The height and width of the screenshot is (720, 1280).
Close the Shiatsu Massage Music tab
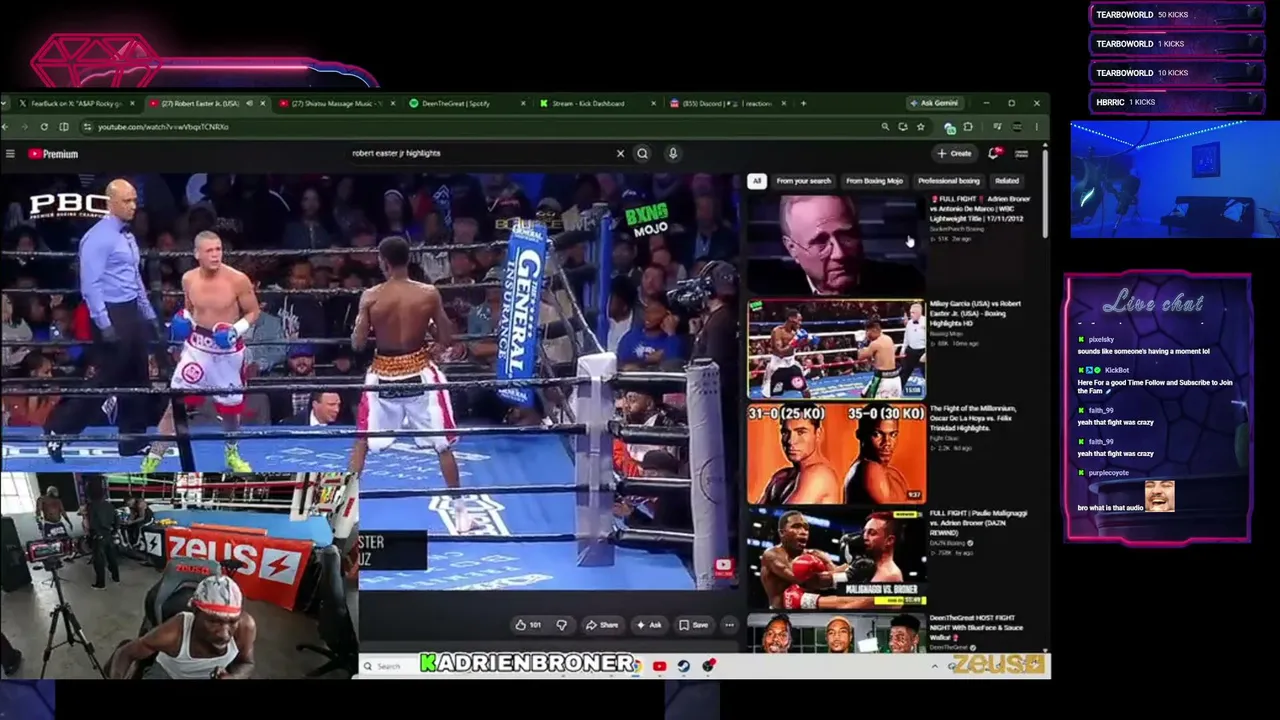393,103
